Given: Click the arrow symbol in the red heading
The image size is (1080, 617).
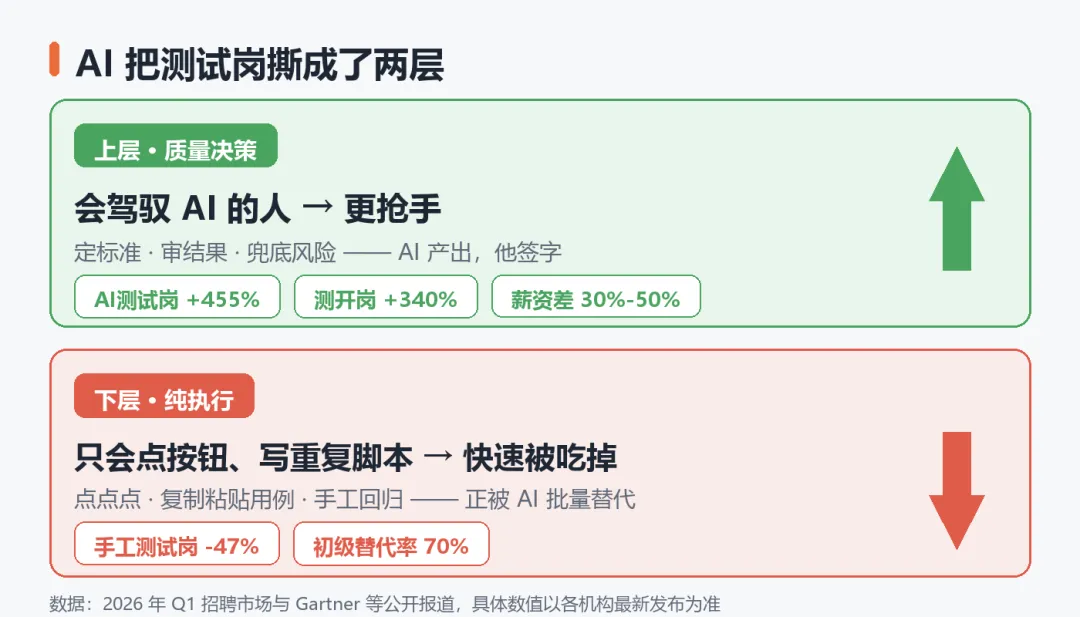Looking at the screenshot, I should (x=438, y=454).
